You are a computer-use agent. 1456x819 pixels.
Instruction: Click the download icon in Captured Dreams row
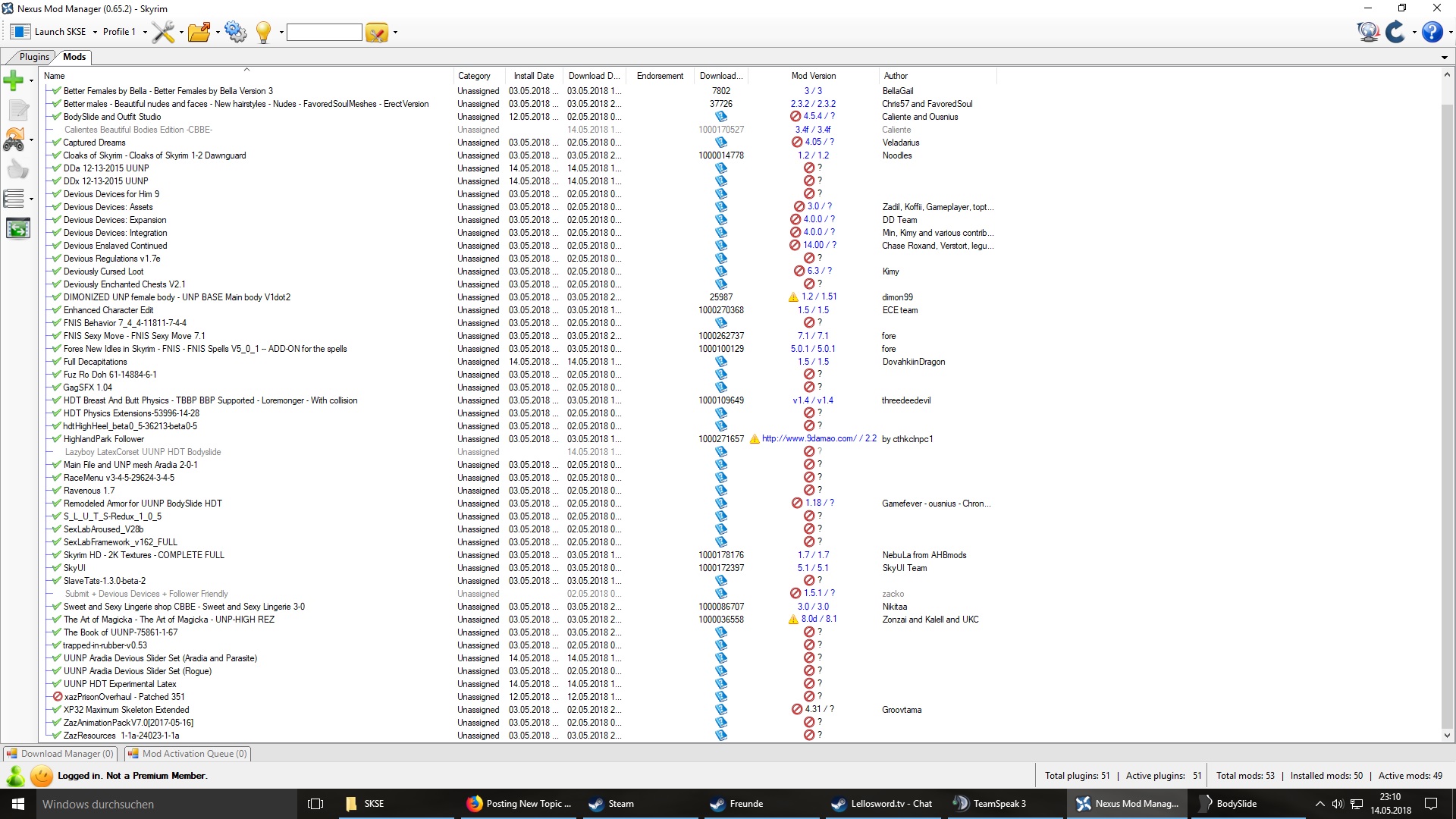(721, 143)
